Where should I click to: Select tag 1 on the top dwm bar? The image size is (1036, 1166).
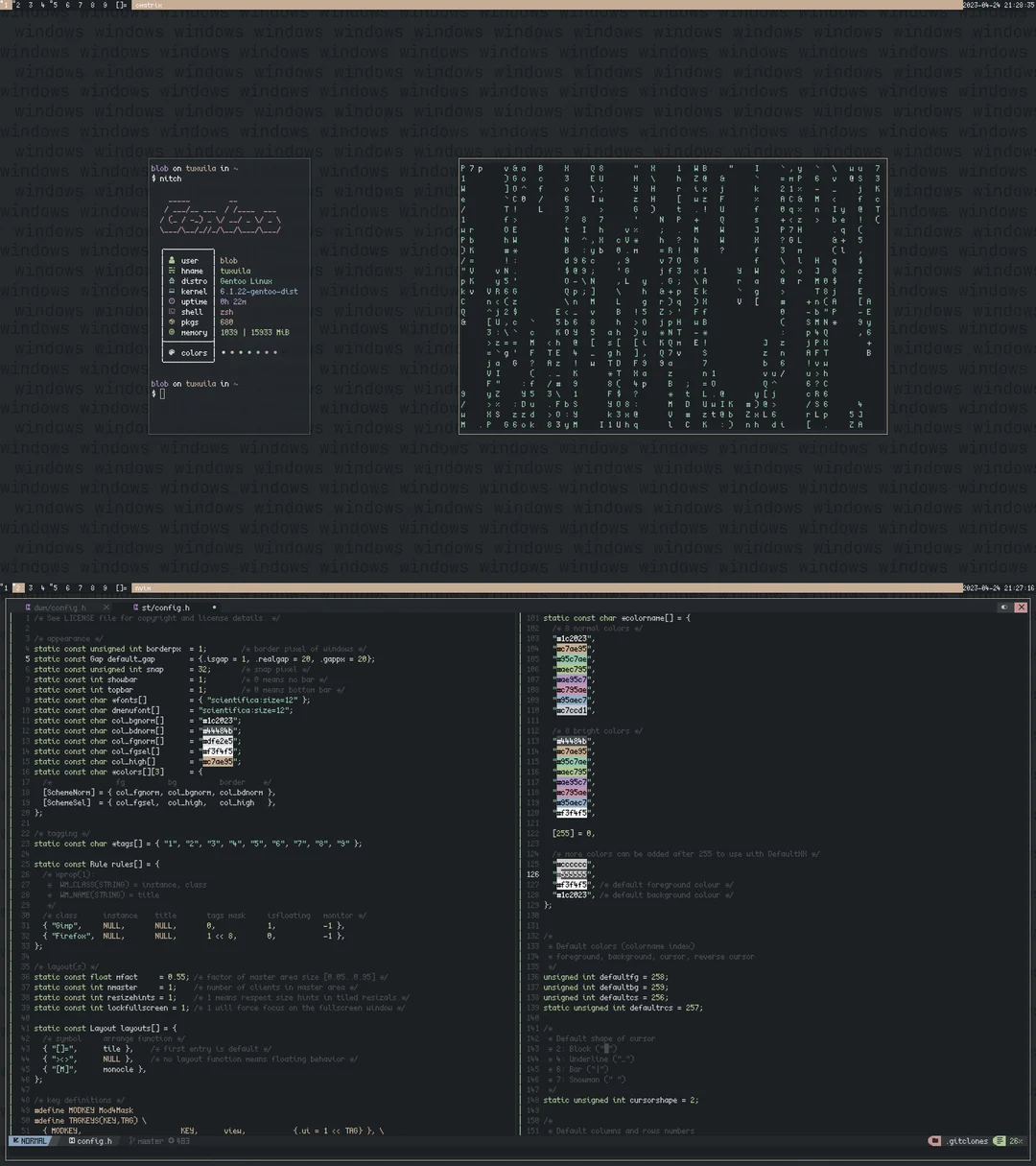point(5,4)
